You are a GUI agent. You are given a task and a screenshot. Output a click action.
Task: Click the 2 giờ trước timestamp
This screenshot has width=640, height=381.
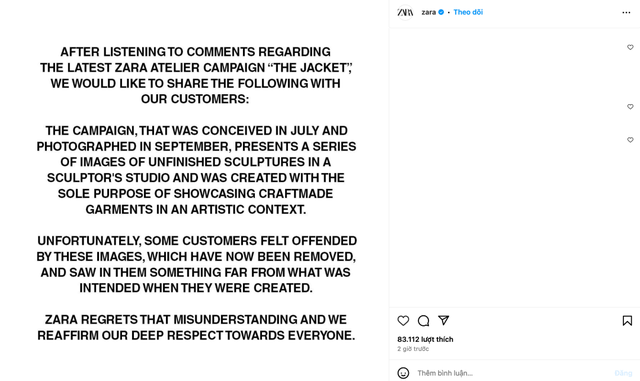[x=413, y=349]
